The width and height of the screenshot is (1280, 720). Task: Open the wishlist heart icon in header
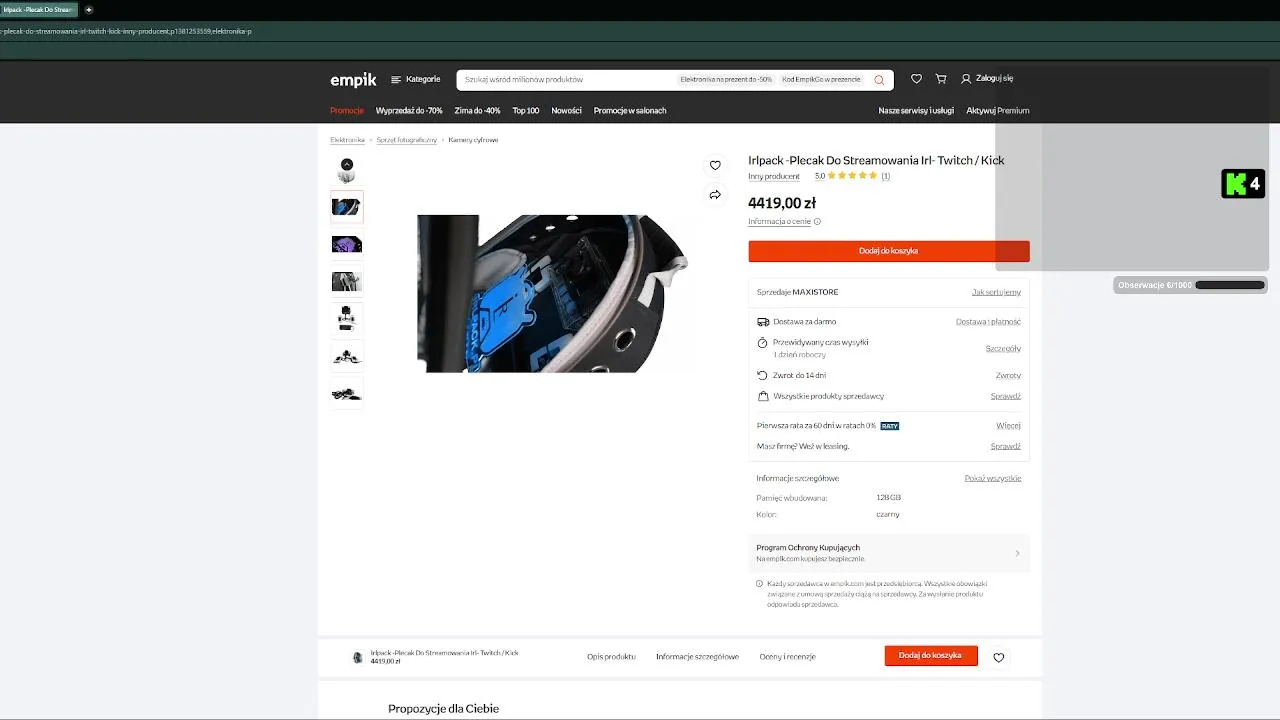tap(916, 79)
